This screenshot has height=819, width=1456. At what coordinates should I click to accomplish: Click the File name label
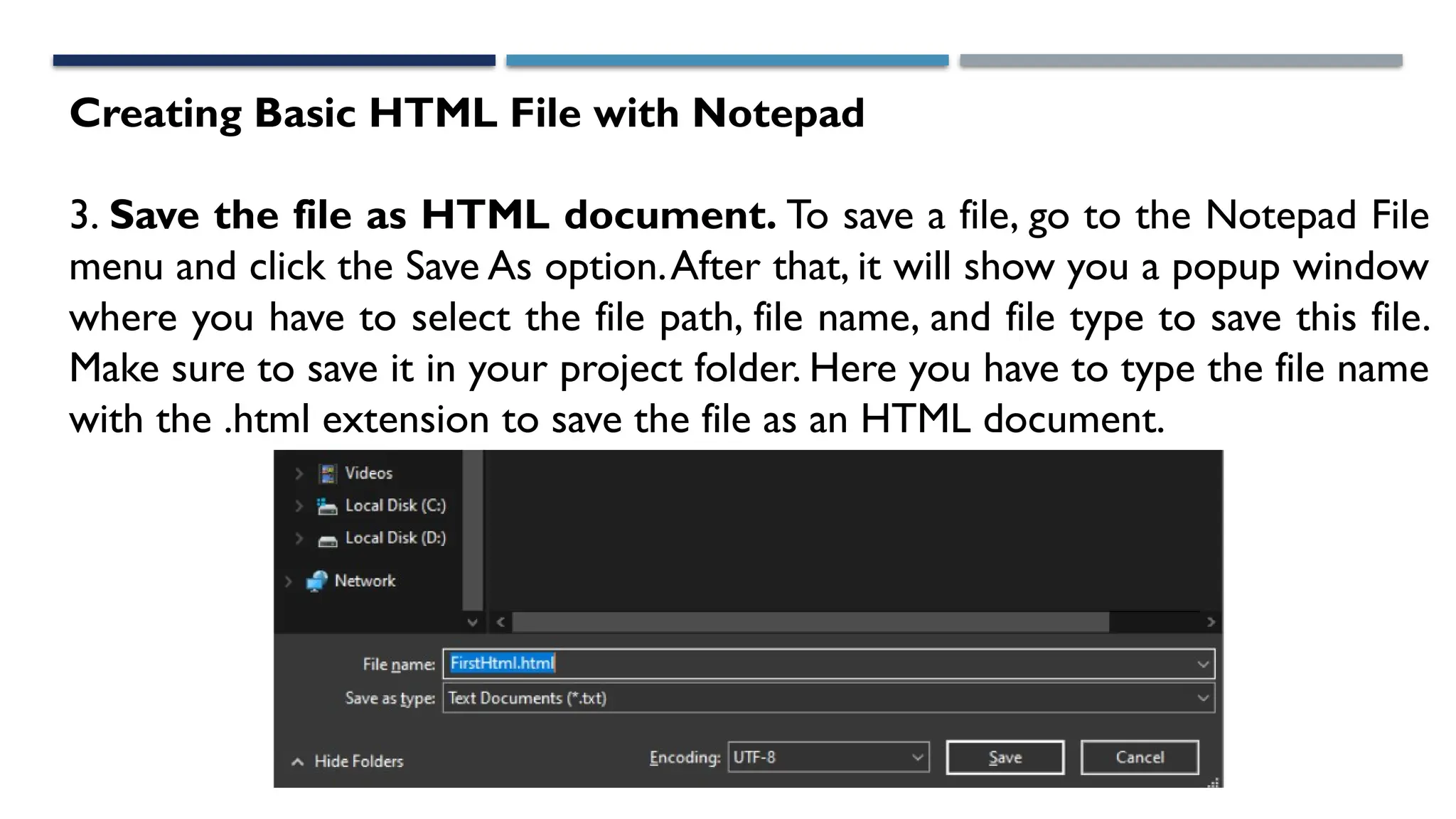point(399,664)
